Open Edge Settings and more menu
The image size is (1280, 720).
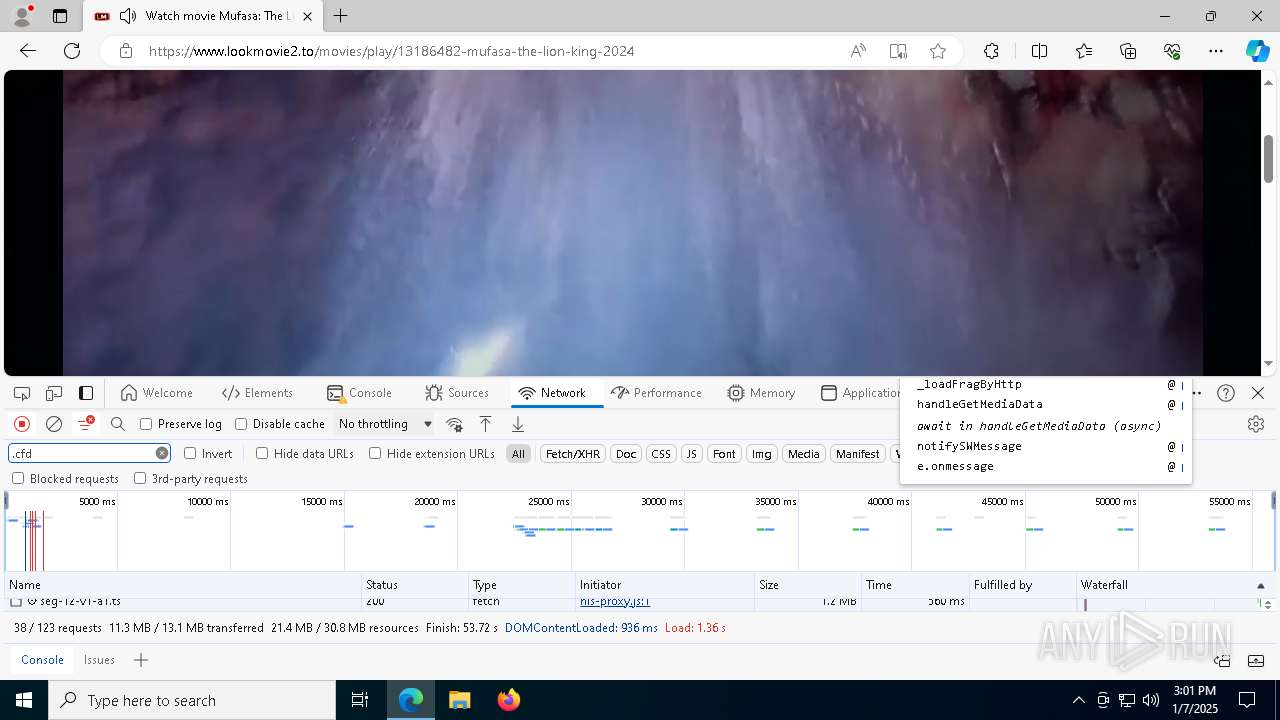click(x=1216, y=51)
